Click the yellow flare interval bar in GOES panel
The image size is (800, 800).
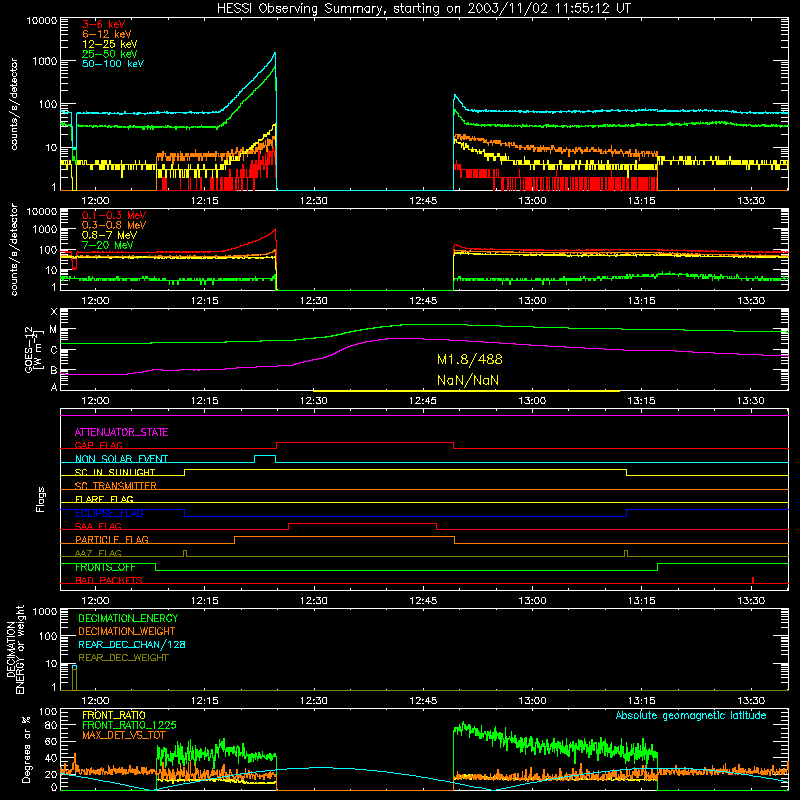point(466,391)
